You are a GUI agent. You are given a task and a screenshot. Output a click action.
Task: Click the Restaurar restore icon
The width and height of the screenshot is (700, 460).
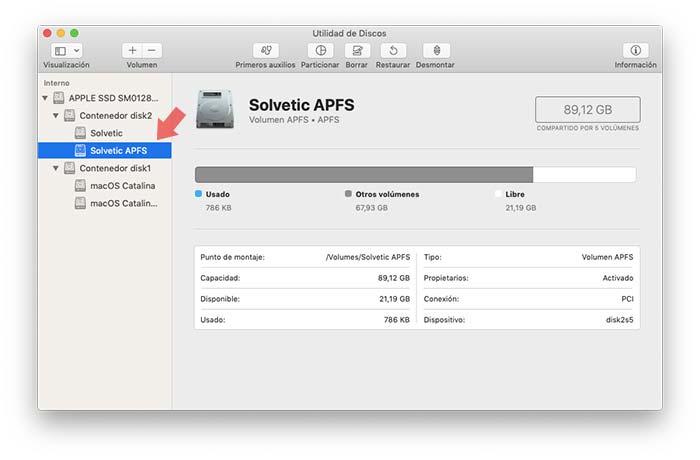[x=393, y=50]
